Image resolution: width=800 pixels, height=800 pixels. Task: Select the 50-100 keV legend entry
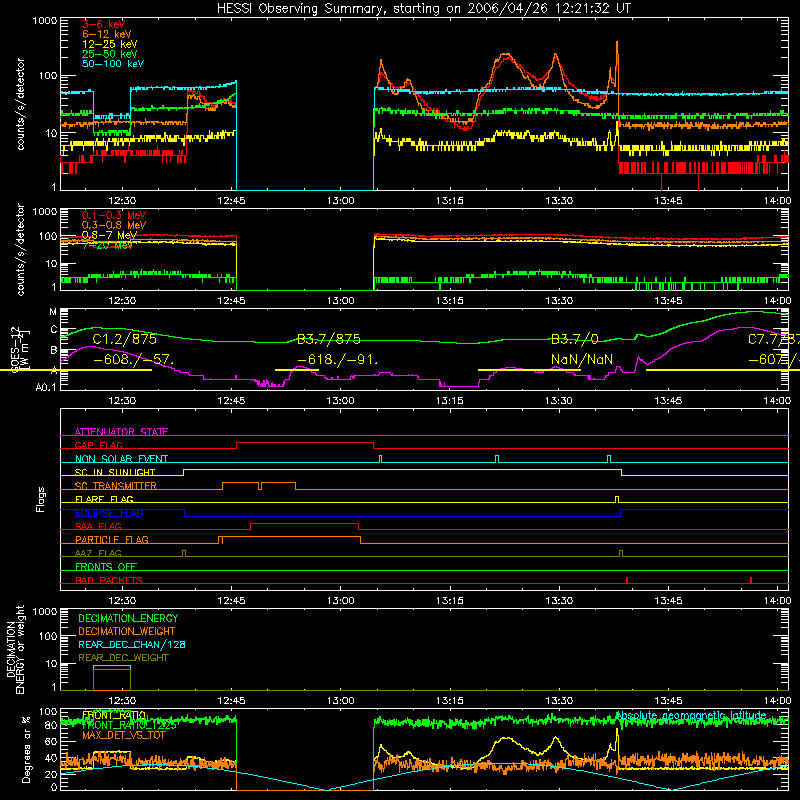pos(113,64)
